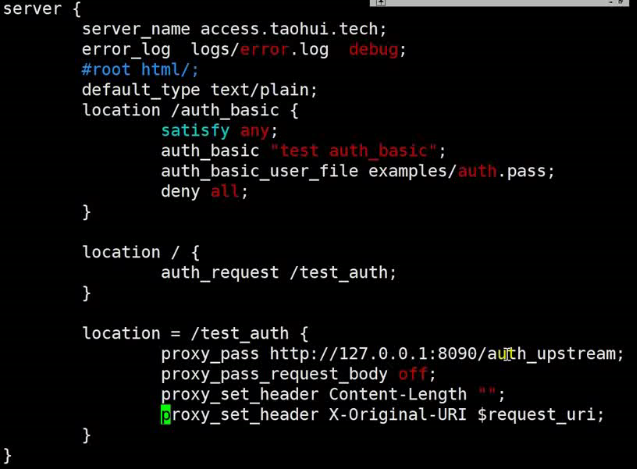
Task: Click 'default_type text/plain;' line
Action: 199,90
